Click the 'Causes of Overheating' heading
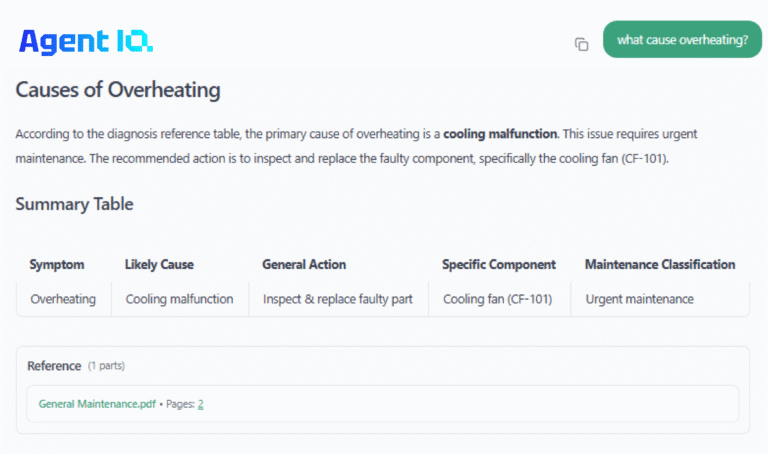 pyautogui.click(x=118, y=90)
